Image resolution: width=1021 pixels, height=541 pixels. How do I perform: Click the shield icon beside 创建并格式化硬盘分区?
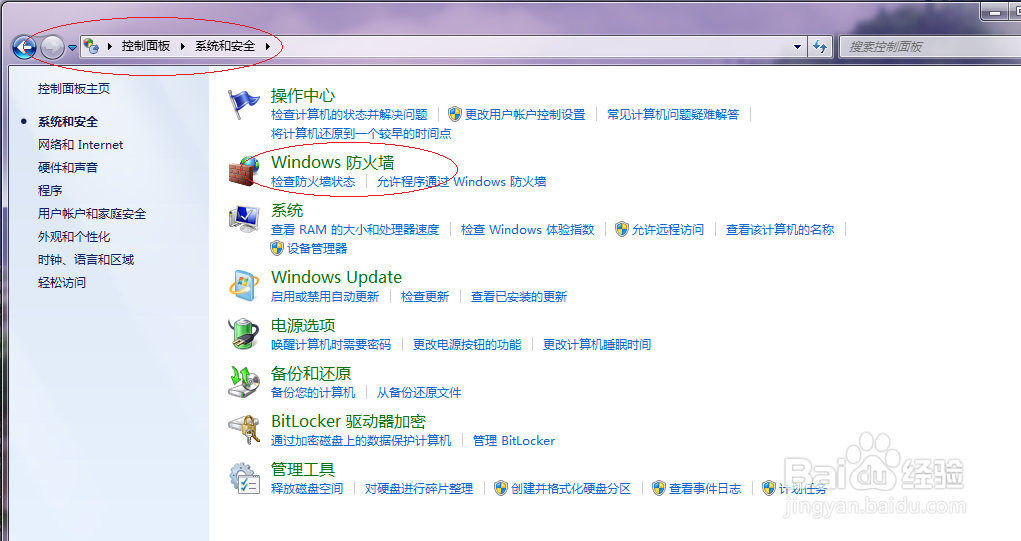click(x=501, y=488)
